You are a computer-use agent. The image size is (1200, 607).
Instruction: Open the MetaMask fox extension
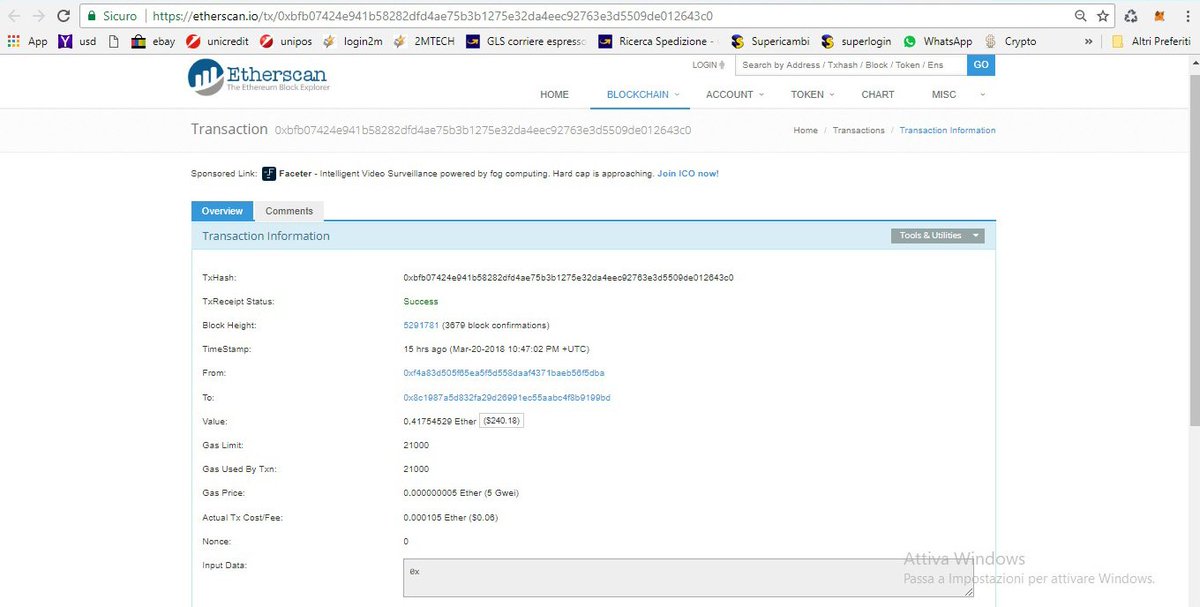coord(1159,16)
